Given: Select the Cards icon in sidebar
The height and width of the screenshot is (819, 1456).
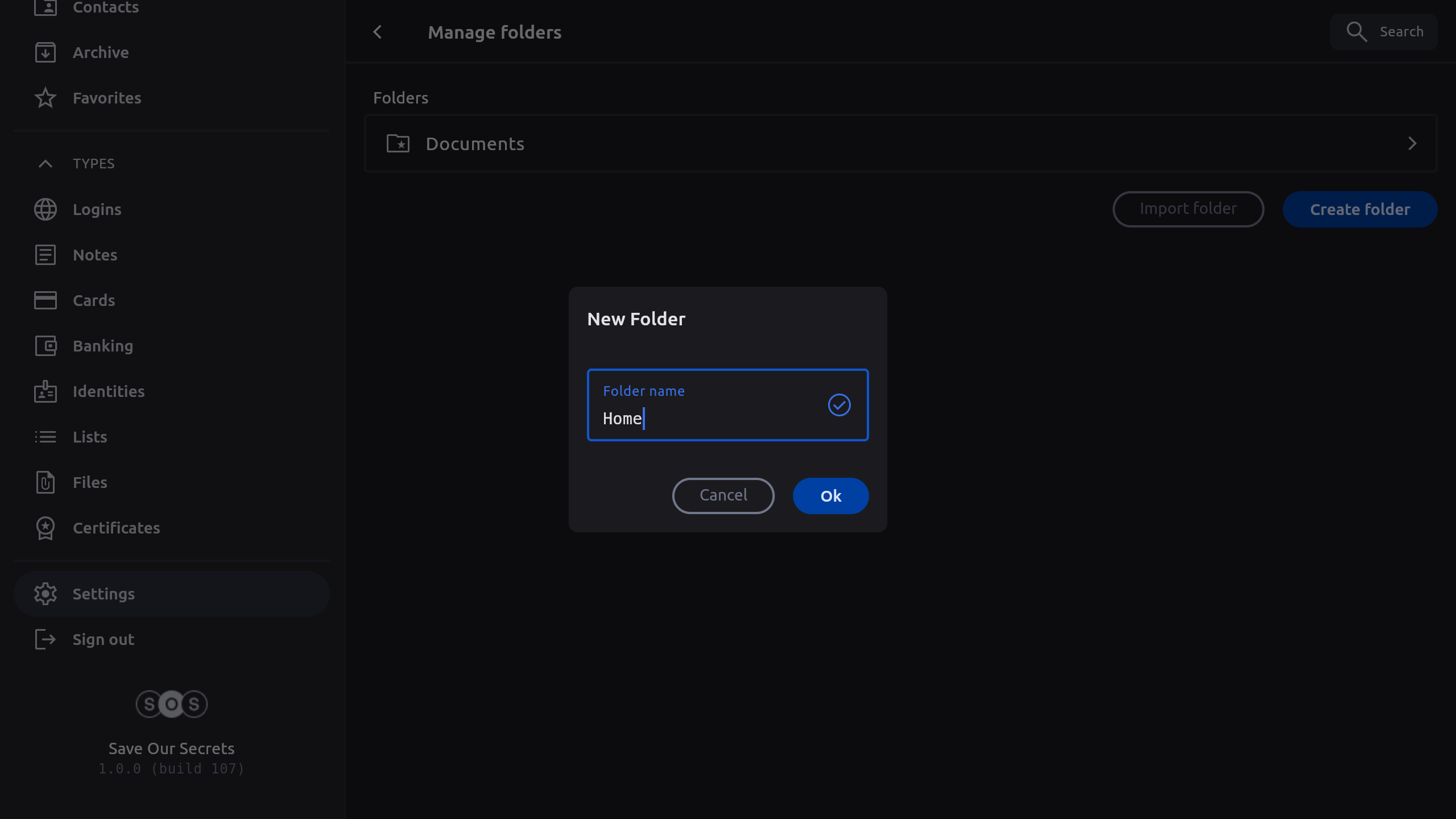Looking at the screenshot, I should pos(45,300).
